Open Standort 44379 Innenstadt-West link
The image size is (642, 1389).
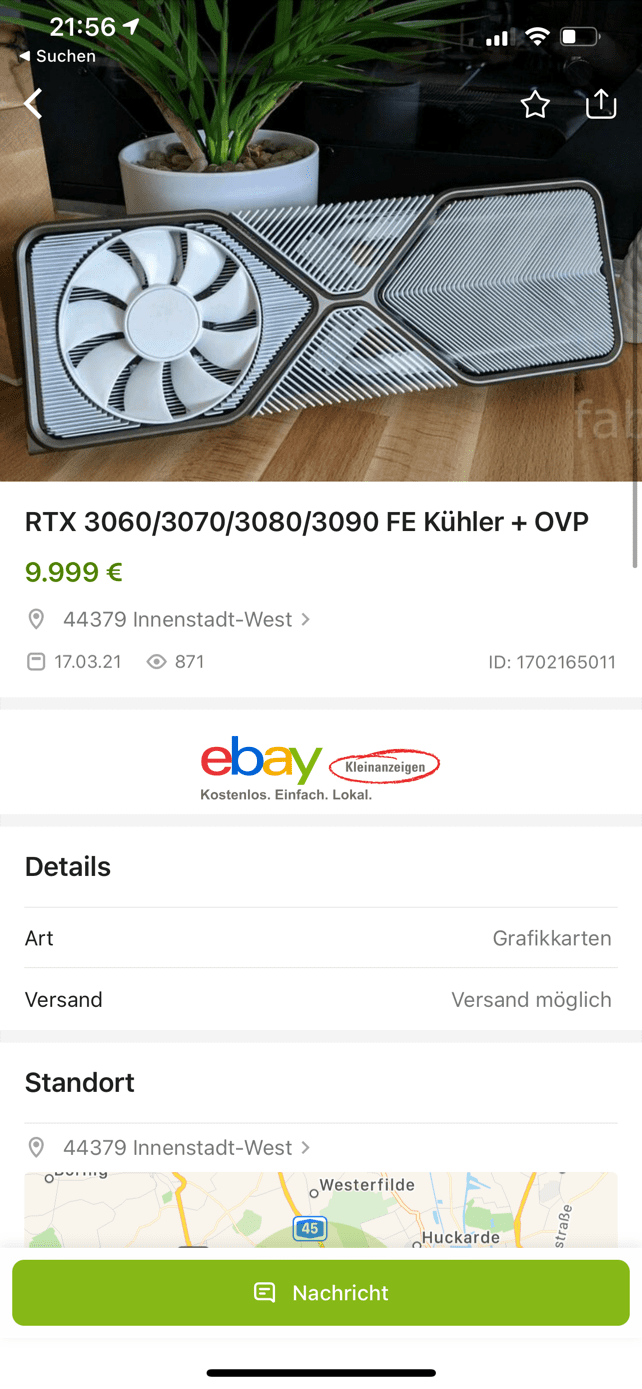[x=178, y=1148]
